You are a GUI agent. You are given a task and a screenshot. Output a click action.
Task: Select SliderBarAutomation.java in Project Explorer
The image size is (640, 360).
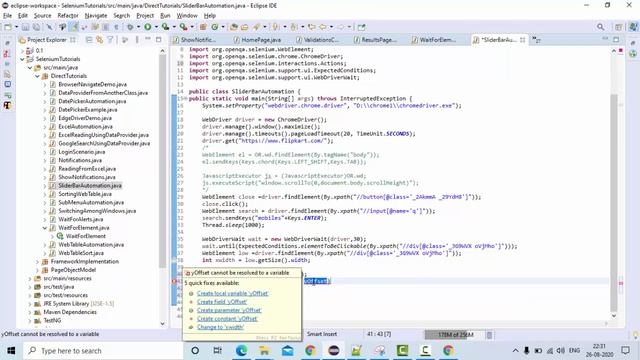[89, 186]
